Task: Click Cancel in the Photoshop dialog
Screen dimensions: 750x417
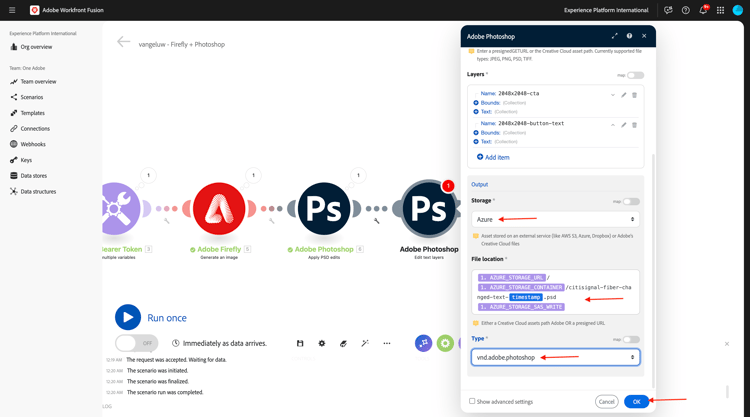Action: [607, 402]
